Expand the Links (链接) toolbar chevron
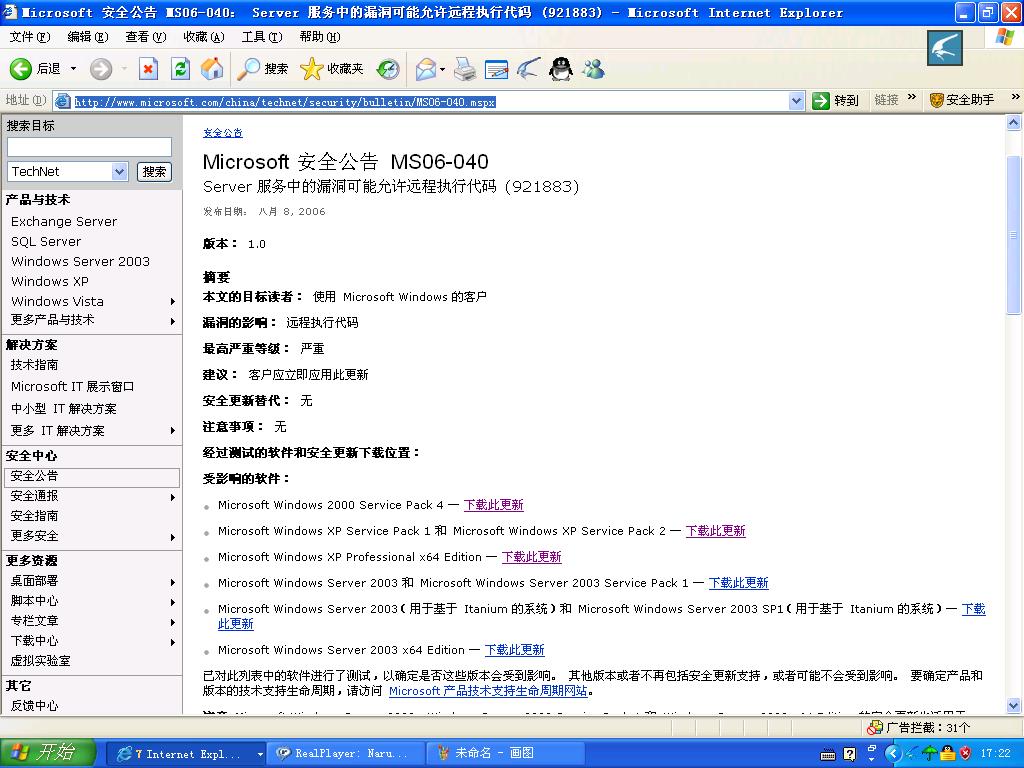 click(912, 98)
